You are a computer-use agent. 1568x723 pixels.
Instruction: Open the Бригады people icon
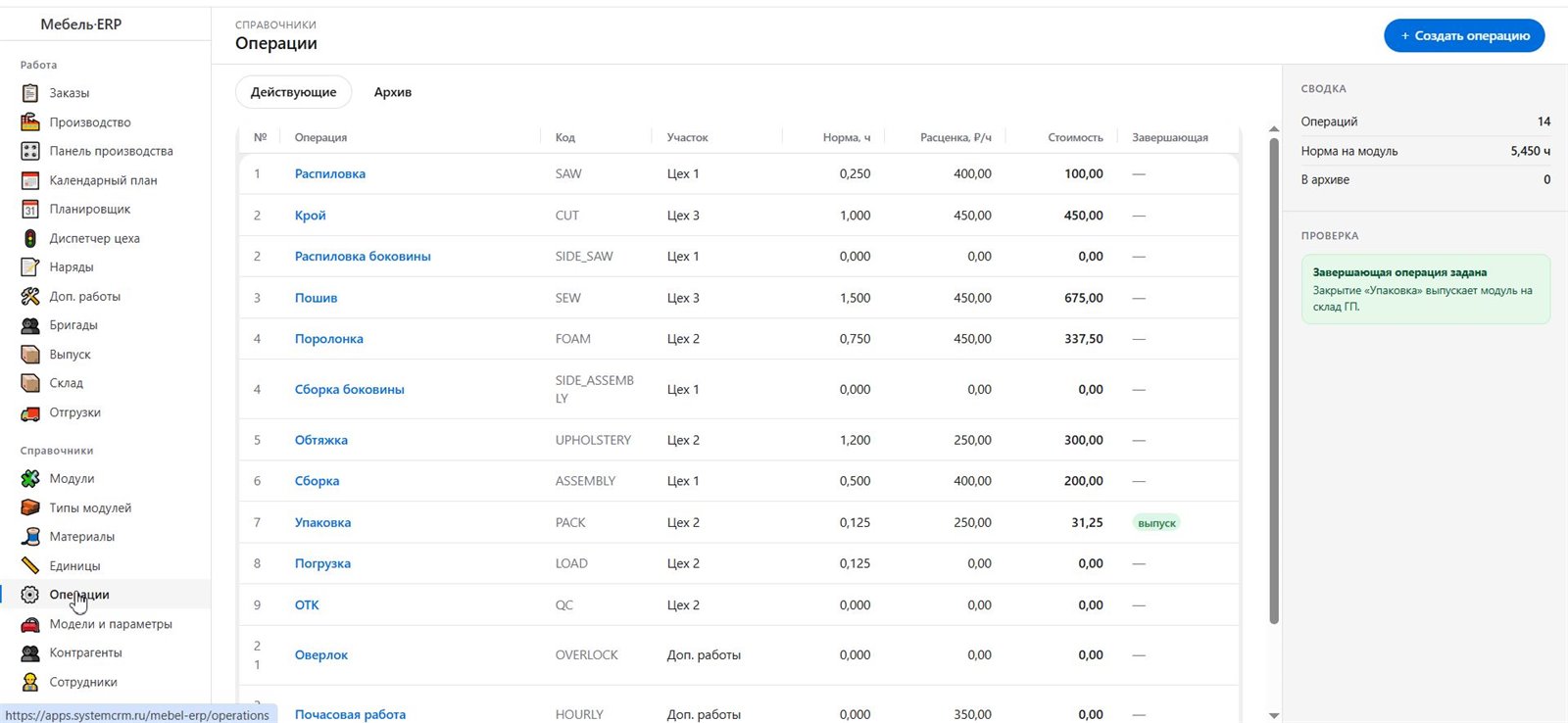30,325
